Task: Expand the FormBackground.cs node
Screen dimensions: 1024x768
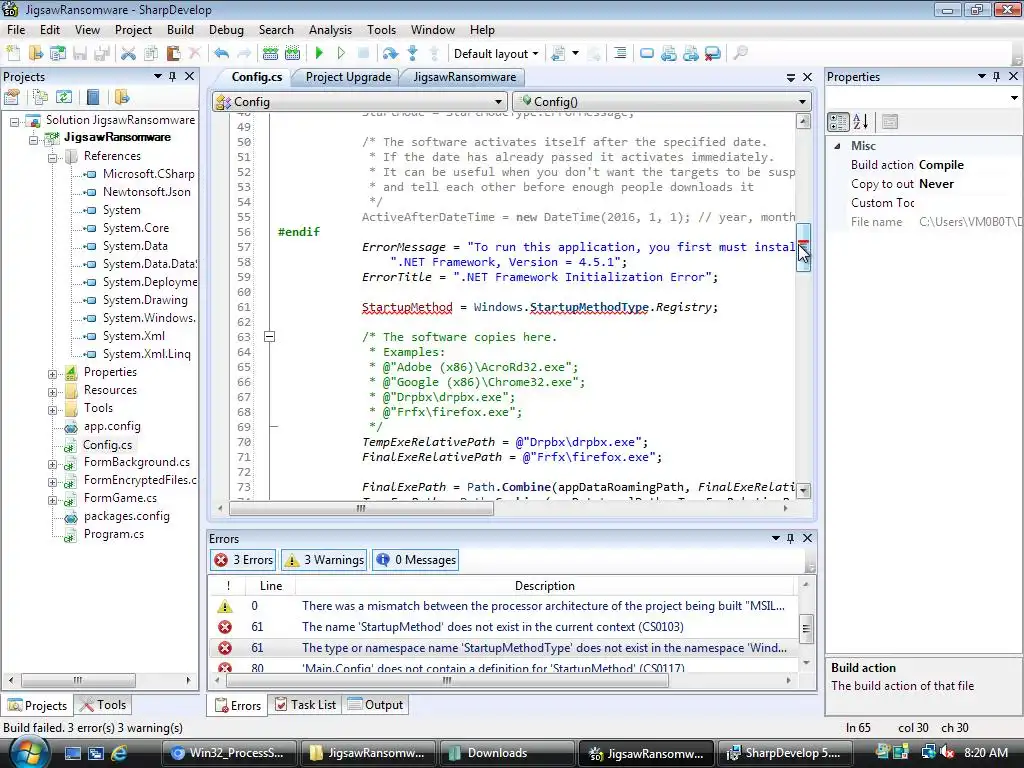Action: [x=52, y=464]
